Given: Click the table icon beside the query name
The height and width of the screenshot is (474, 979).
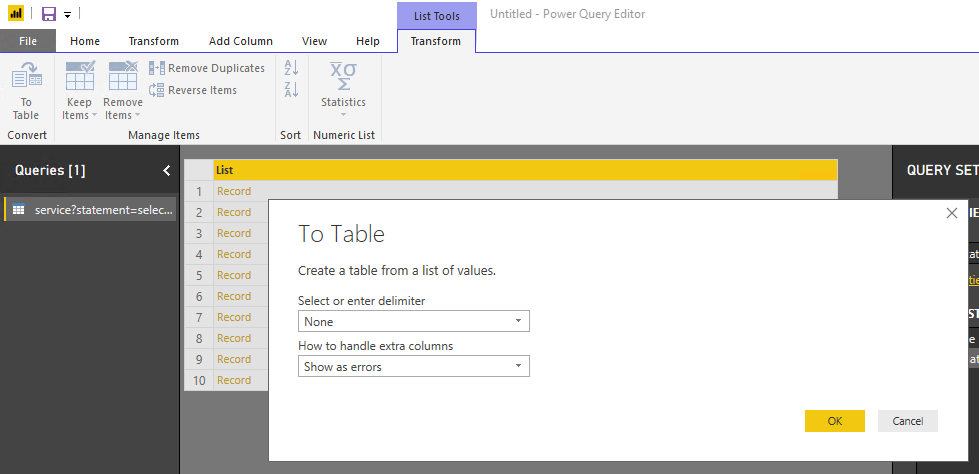Looking at the screenshot, I should (19, 210).
